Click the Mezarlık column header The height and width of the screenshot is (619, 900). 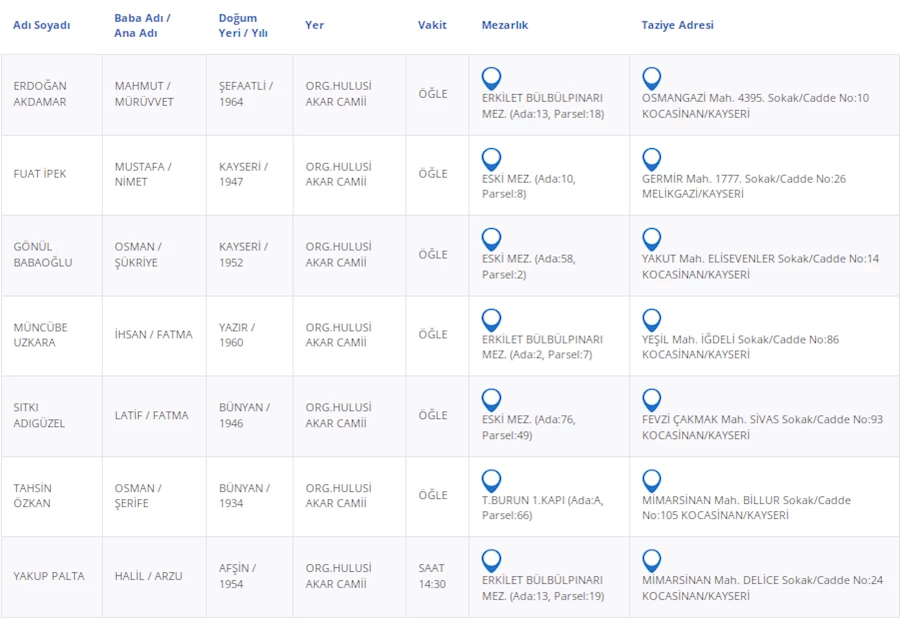click(x=504, y=25)
